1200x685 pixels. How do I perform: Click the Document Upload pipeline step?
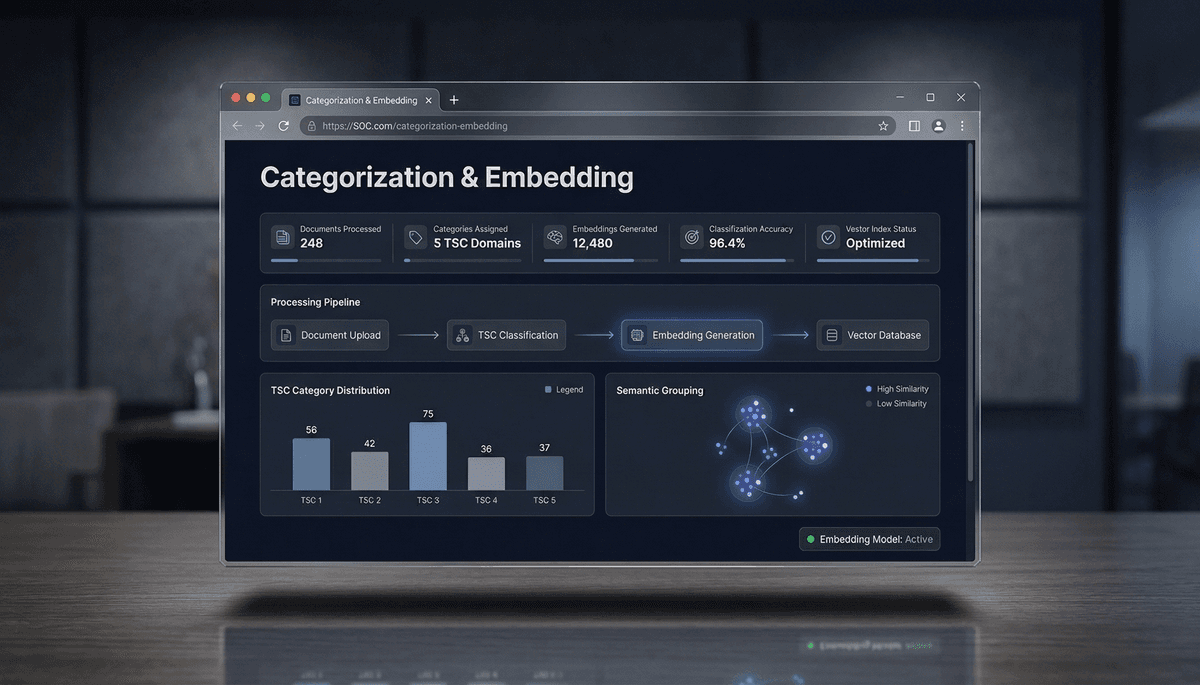331,335
